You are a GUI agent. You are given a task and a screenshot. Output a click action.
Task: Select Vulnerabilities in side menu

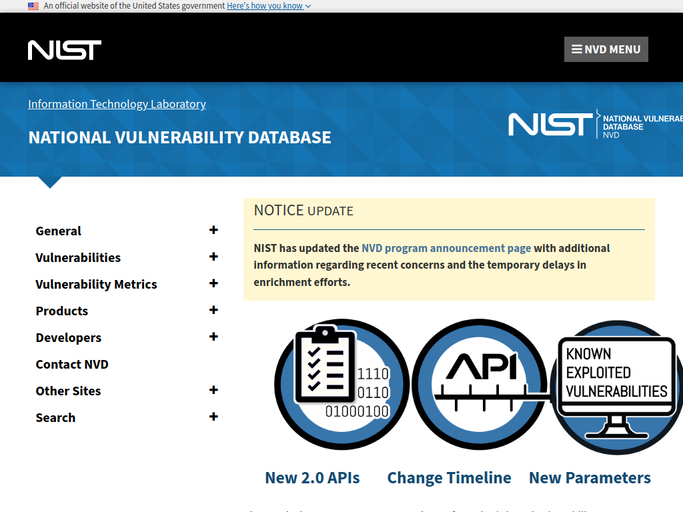coord(78,258)
